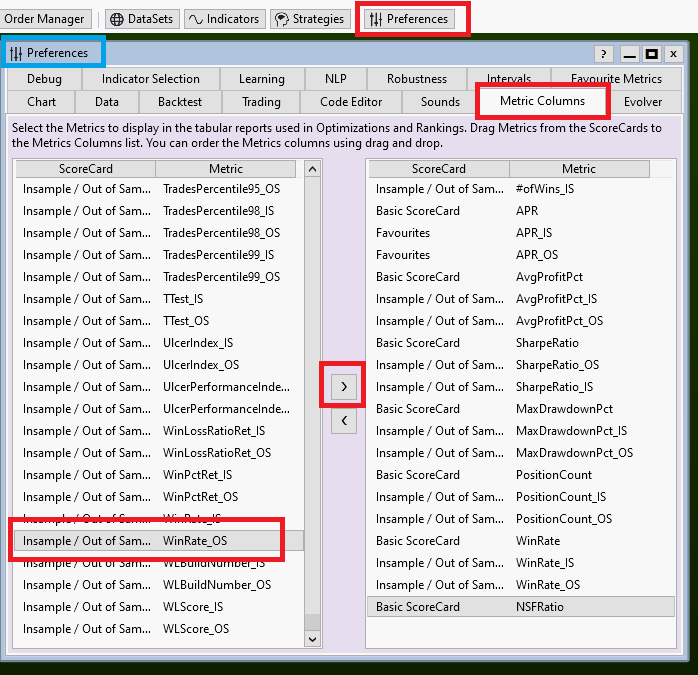Open the DataSets toolbar button
This screenshot has width=698, height=675.
click(139, 19)
